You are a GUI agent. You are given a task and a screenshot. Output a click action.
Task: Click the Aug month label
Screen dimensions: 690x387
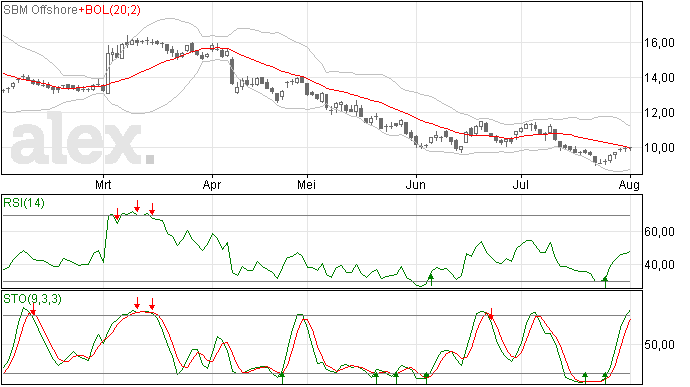pos(629,185)
